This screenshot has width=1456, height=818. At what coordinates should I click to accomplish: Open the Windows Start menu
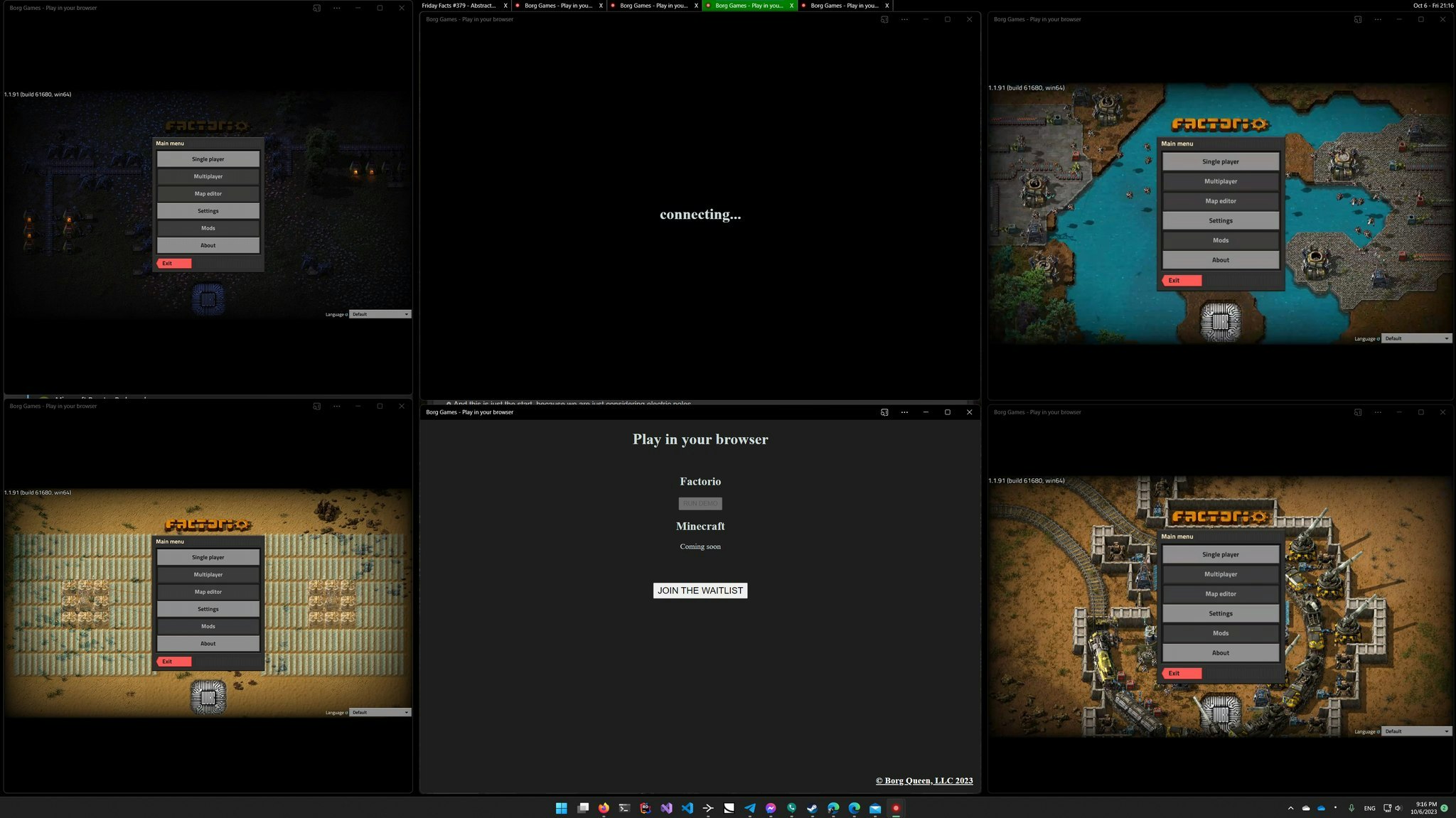[562, 808]
